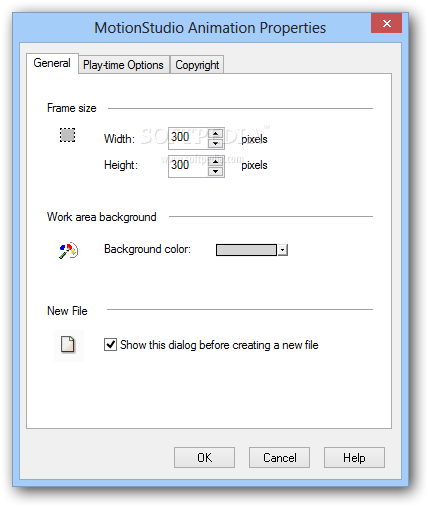Click the gray Background color swatch

tap(246, 250)
